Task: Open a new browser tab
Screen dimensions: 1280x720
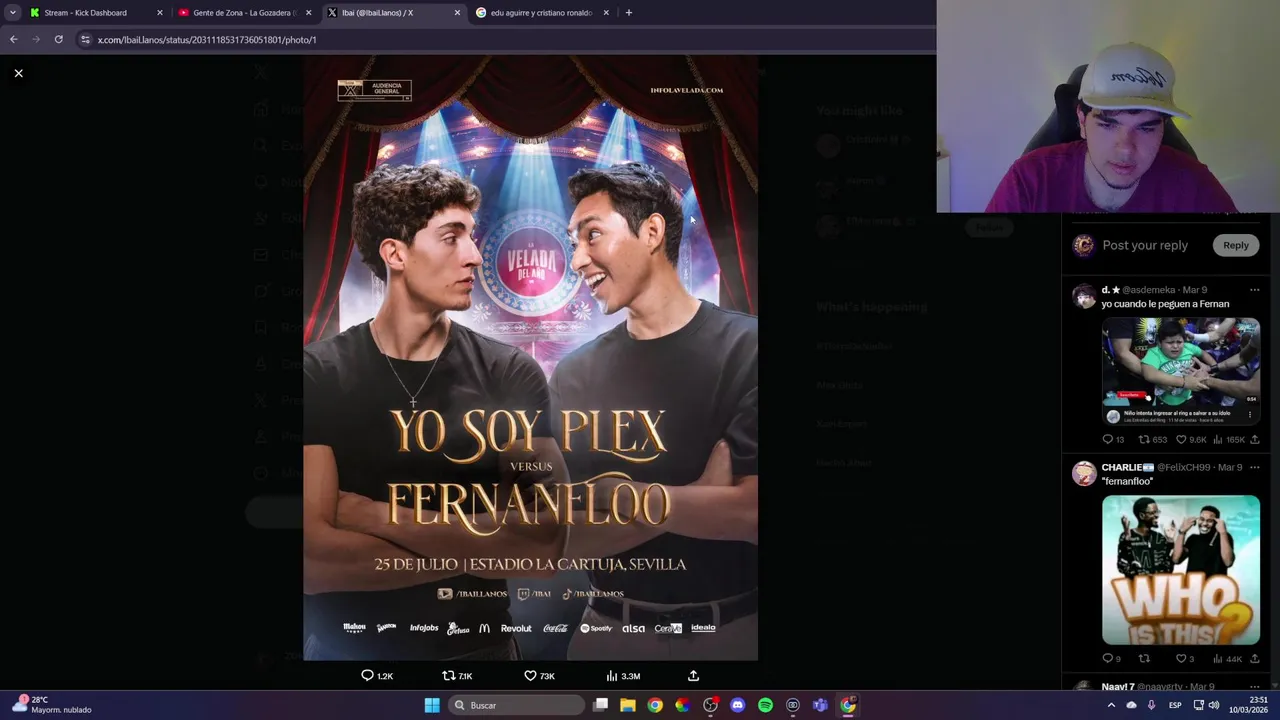Action: pyautogui.click(x=629, y=13)
